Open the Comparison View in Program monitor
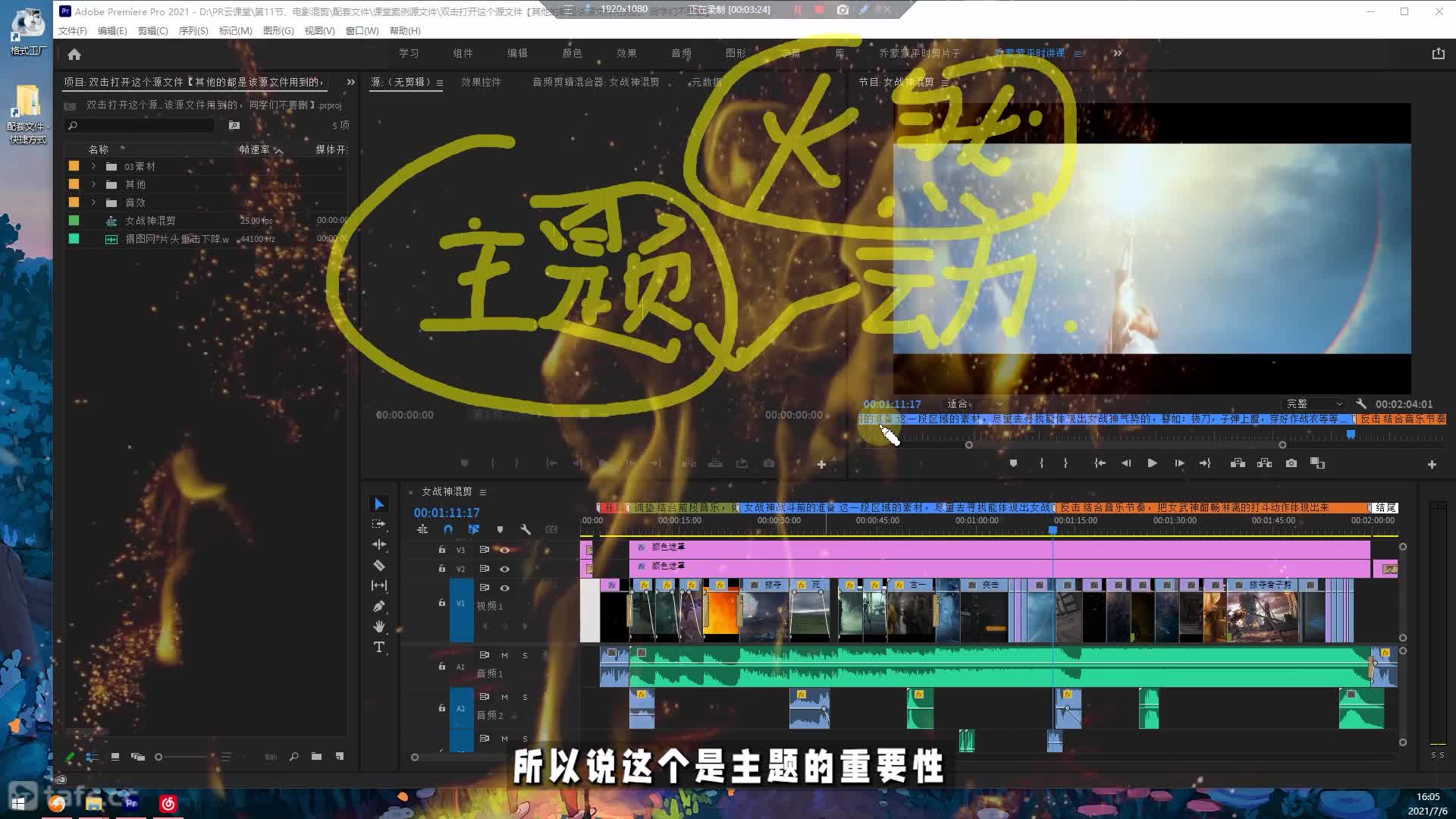Screen dimensions: 1456x819 click(1317, 463)
